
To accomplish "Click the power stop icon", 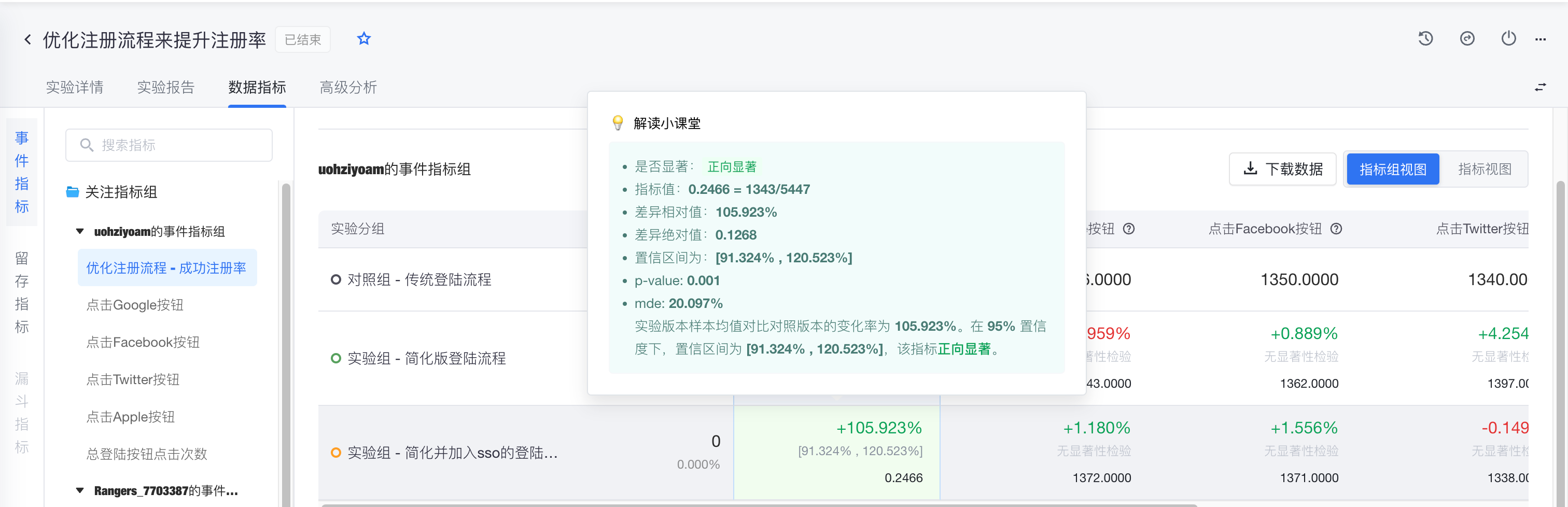I will coord(1508,39).
